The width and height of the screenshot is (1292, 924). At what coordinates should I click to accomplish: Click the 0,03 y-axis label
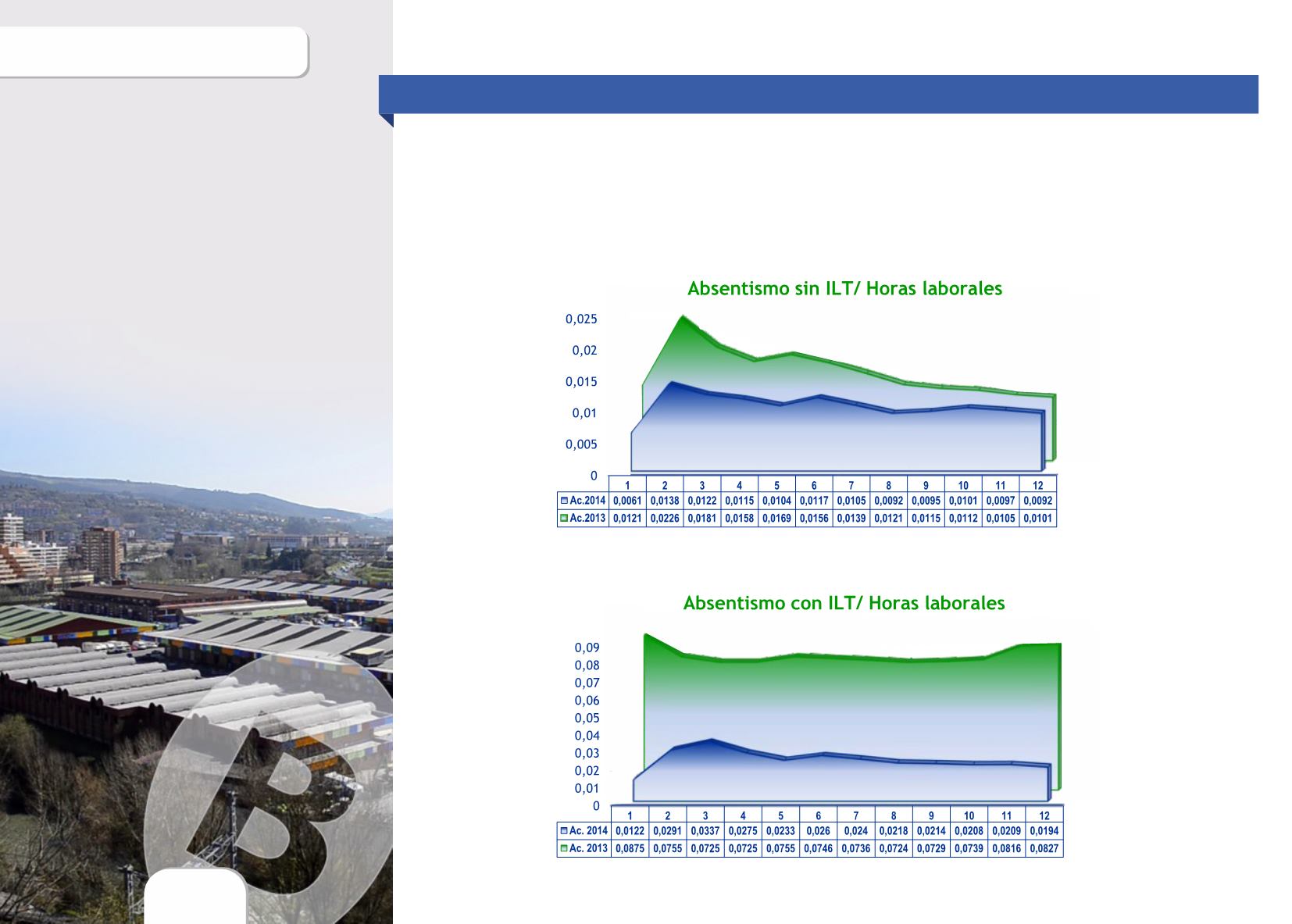tap(587, 754)
